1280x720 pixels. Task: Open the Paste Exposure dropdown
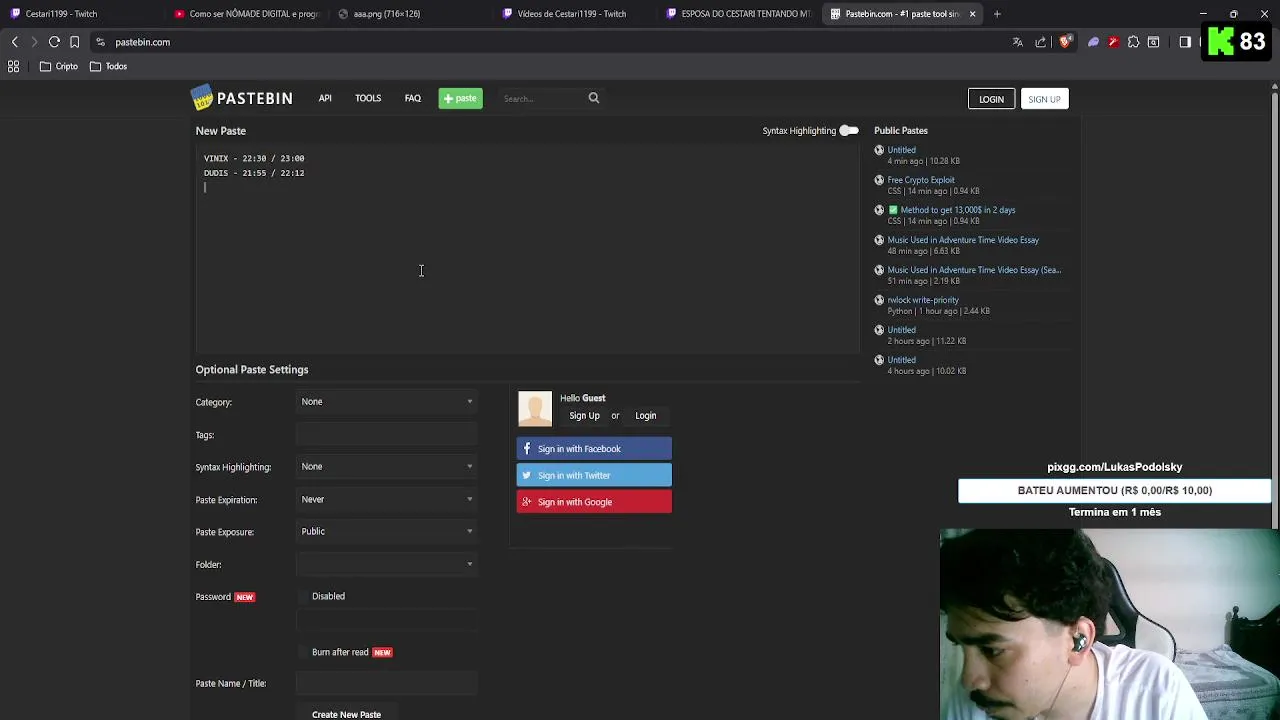(387, 532)
